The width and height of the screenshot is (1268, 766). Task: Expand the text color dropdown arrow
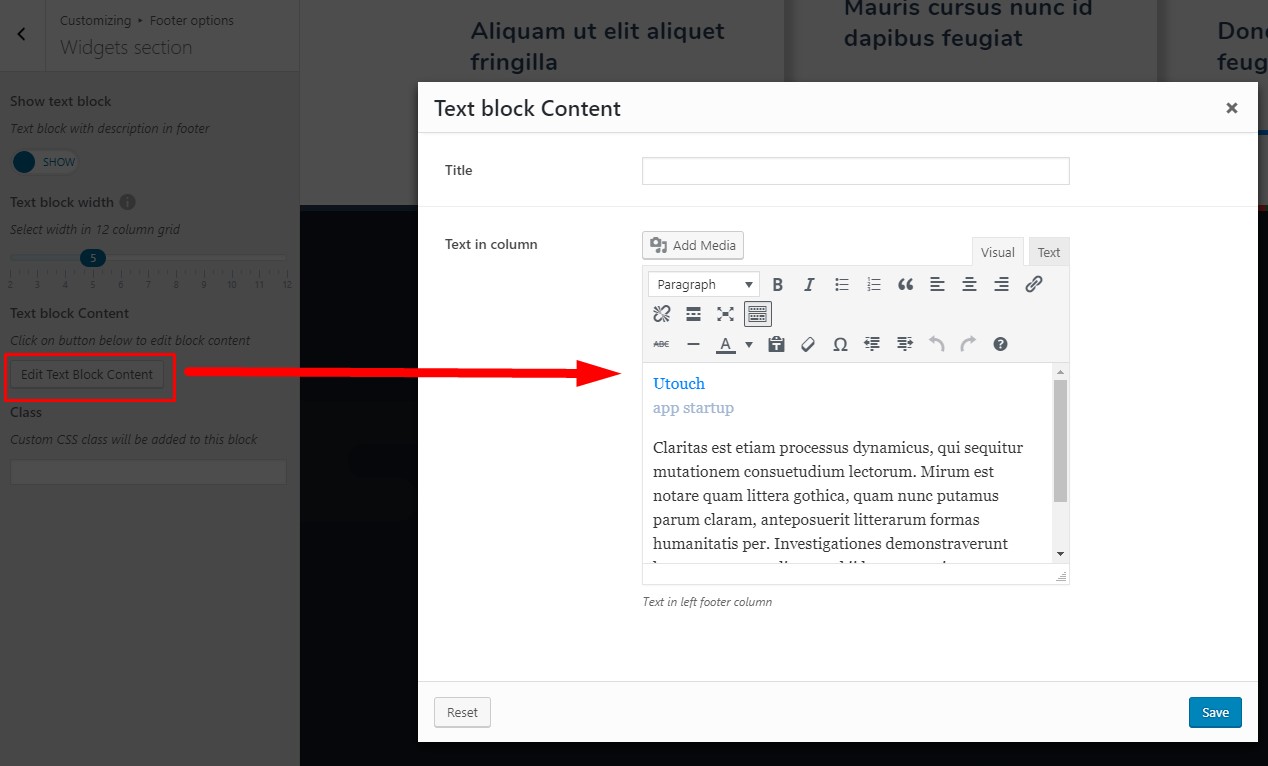point(748,344)
